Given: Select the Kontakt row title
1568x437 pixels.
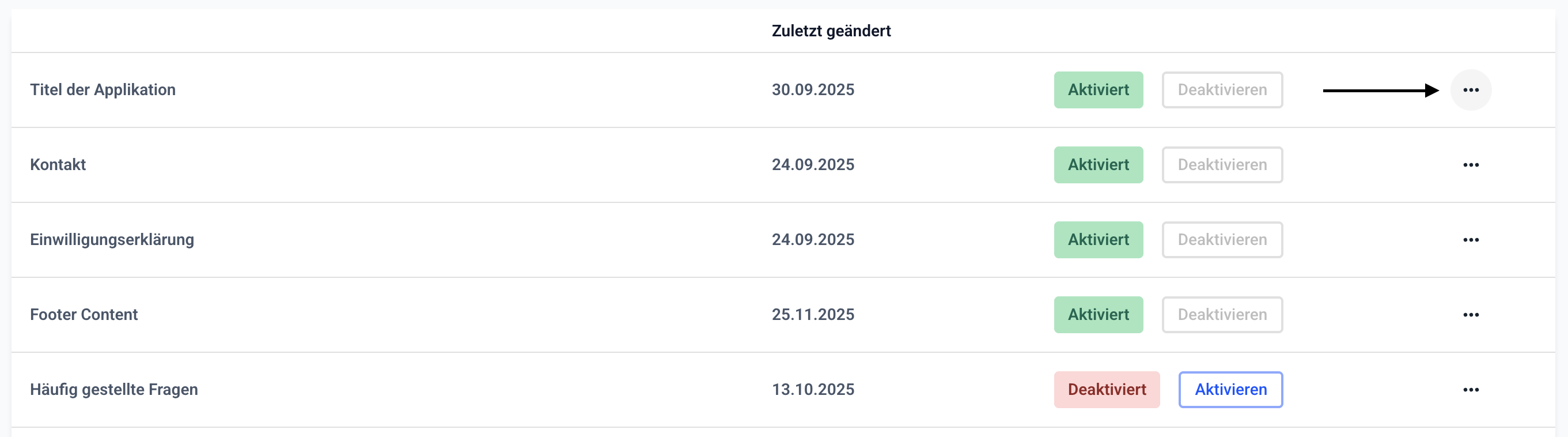Looking at the screenshot, I should coord(58,165).
